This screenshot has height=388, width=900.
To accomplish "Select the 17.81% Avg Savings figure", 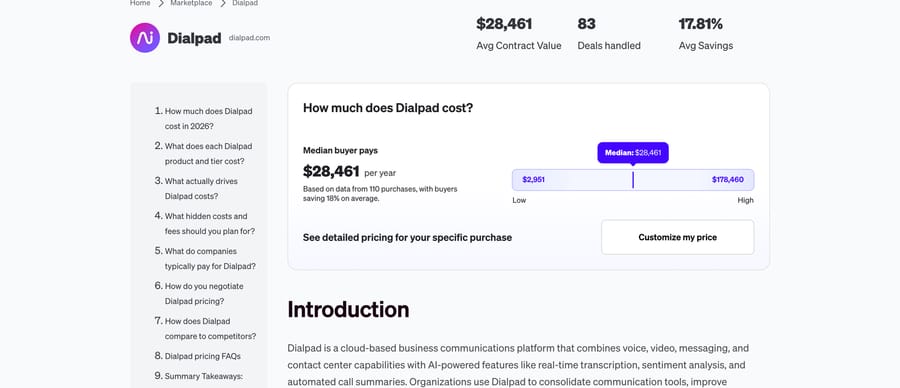I will [700, 24].
